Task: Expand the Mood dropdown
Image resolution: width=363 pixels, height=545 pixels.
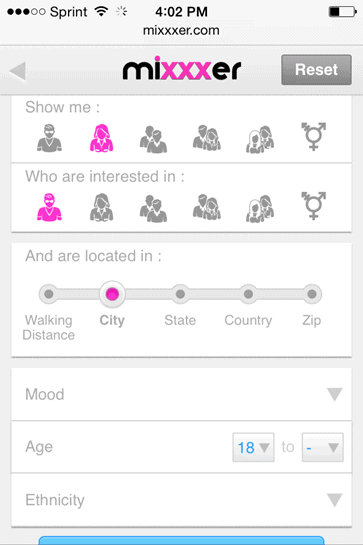Action: [x=182, y=394]
